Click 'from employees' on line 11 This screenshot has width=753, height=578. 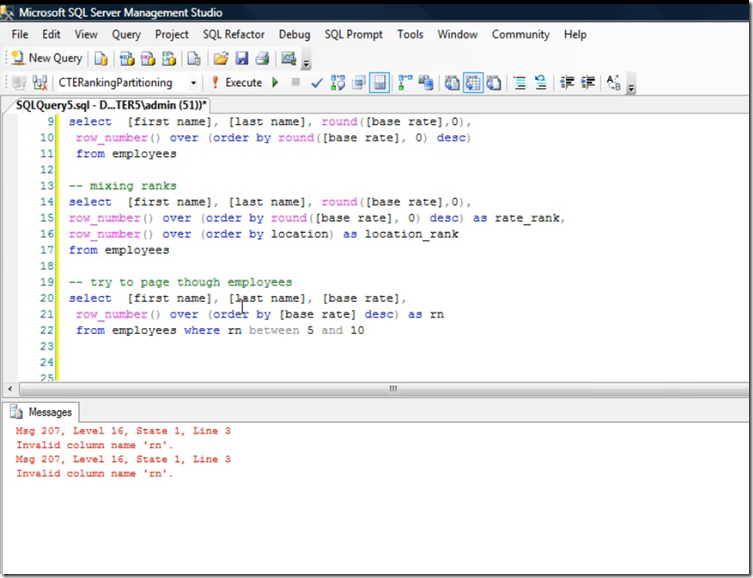(126, 154)
